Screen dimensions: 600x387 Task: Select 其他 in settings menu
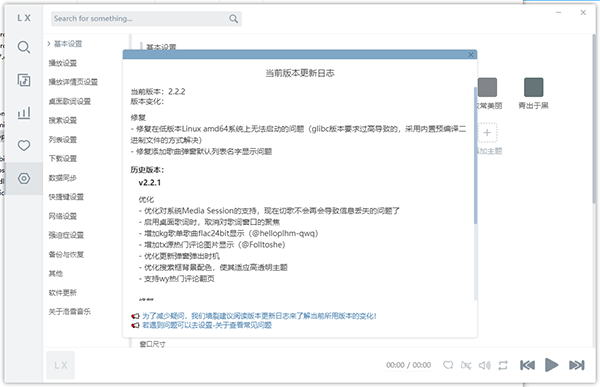pos(56,273)
